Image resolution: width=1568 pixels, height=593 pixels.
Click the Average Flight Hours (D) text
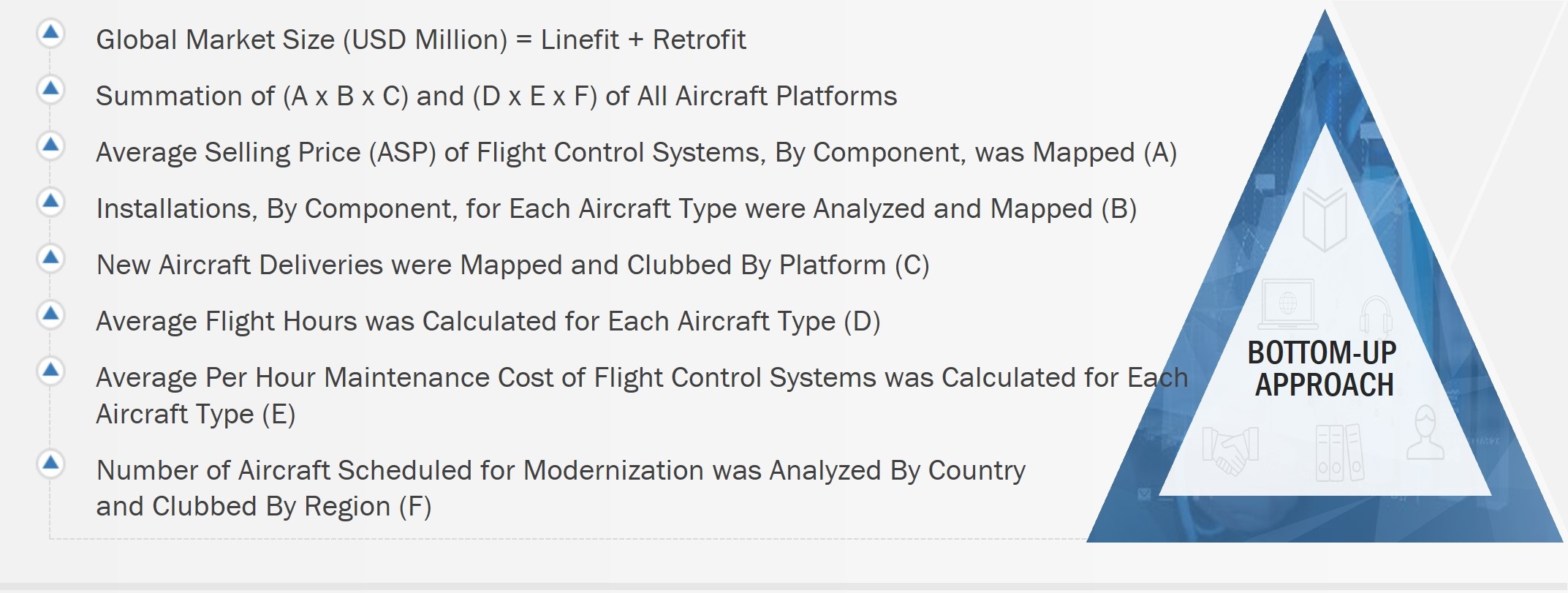coord(488,321)
